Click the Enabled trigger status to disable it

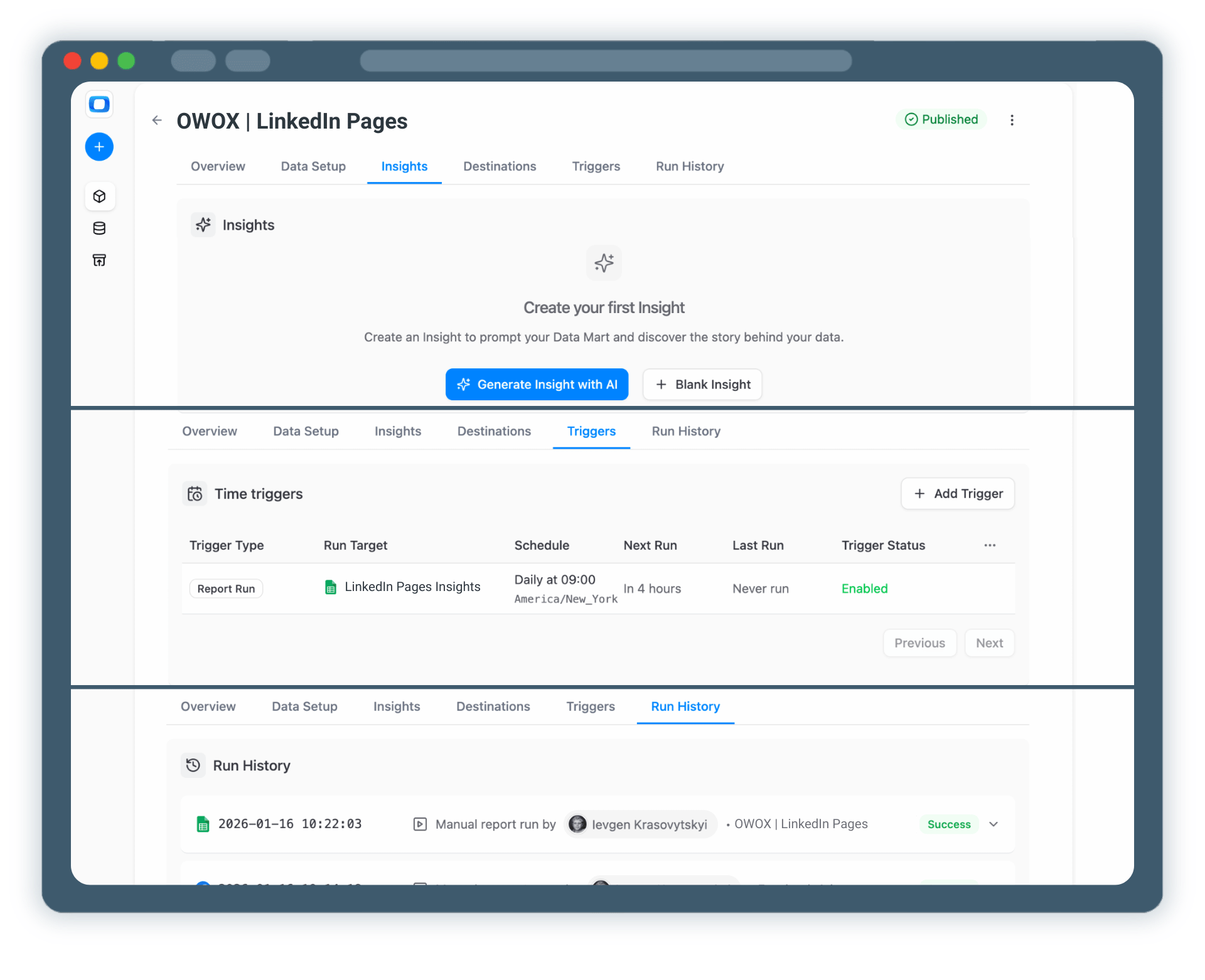point(864,589)
